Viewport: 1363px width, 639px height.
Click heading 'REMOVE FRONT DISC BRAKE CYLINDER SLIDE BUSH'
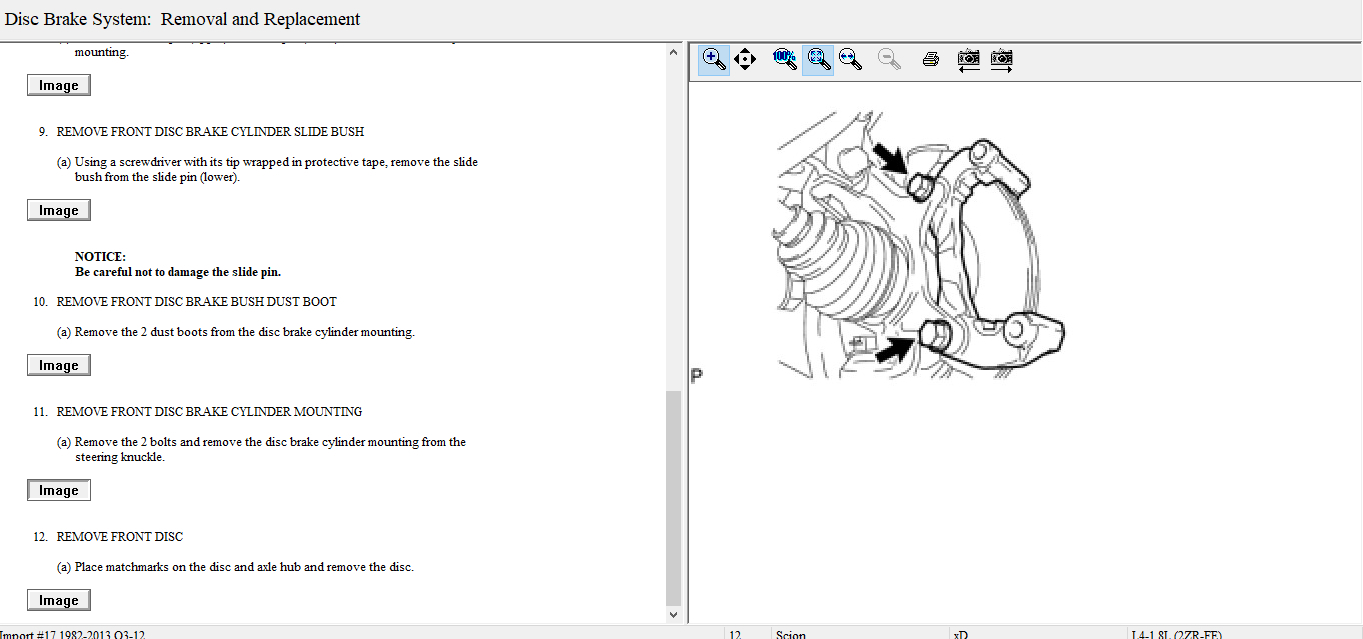tap(210, 132)
